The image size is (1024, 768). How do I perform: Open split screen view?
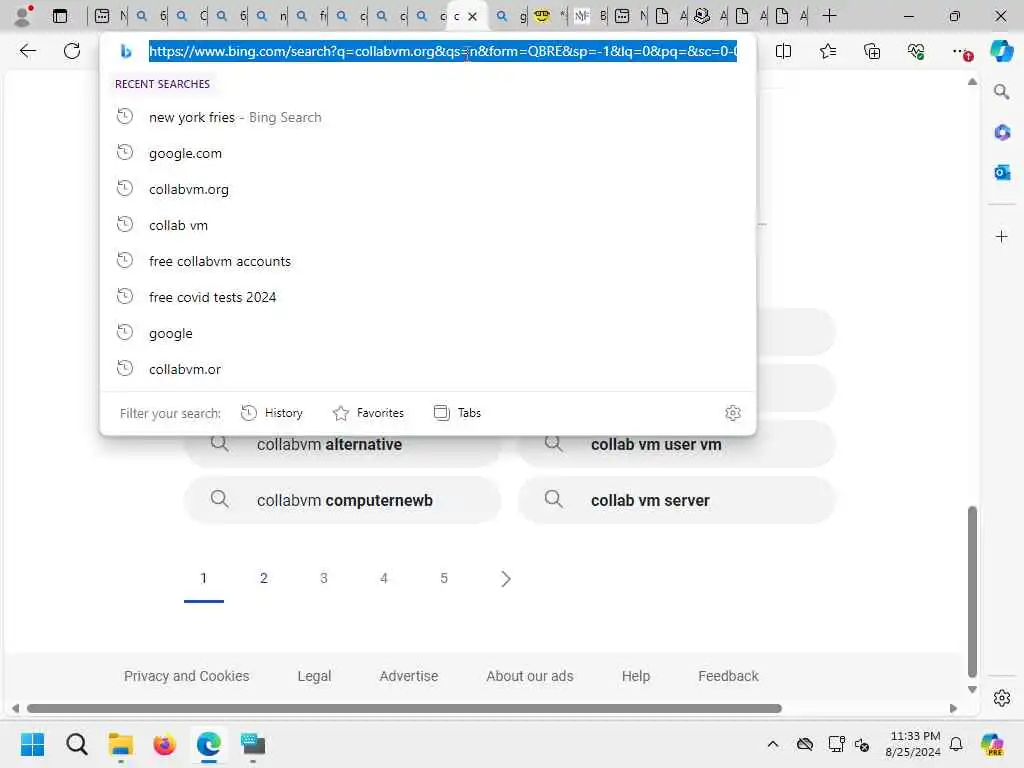[783, 51]
